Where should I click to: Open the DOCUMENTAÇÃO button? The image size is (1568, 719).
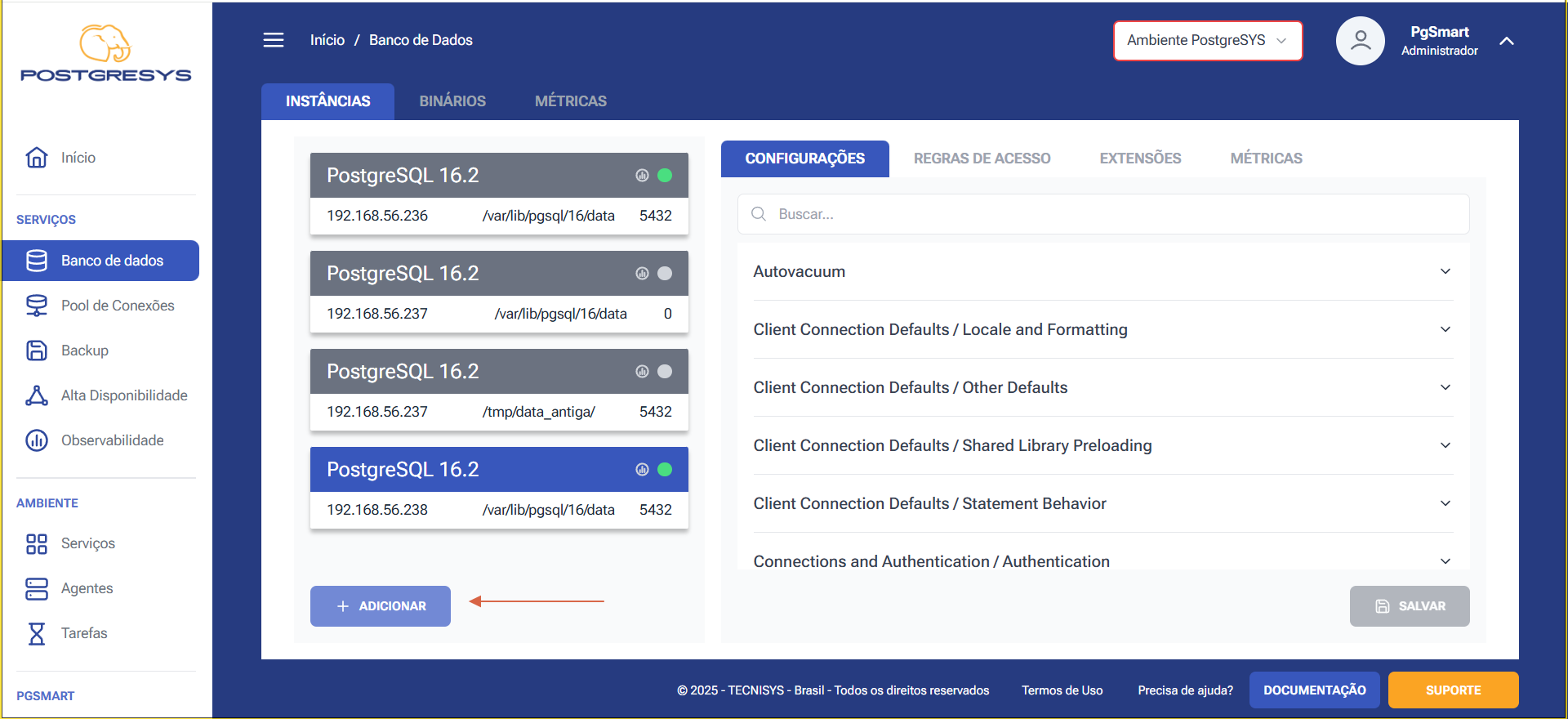1315,690
